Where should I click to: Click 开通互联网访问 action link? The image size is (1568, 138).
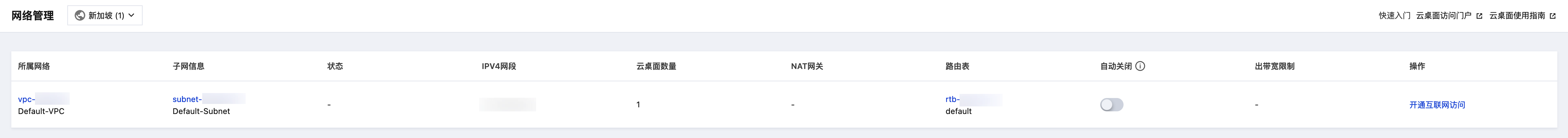1436,105
